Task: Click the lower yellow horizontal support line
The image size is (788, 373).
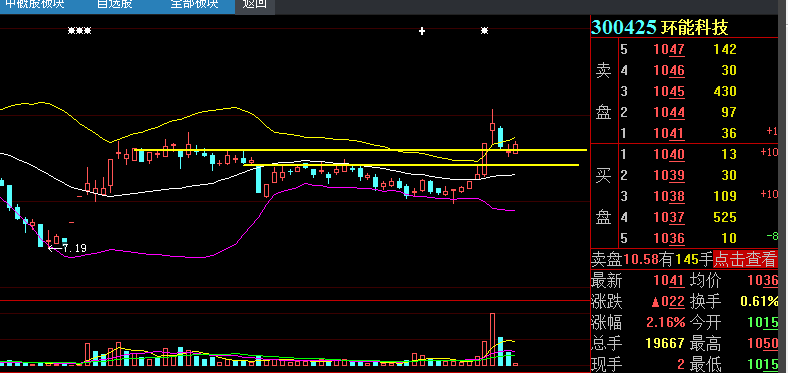Action: coord(411,165)
